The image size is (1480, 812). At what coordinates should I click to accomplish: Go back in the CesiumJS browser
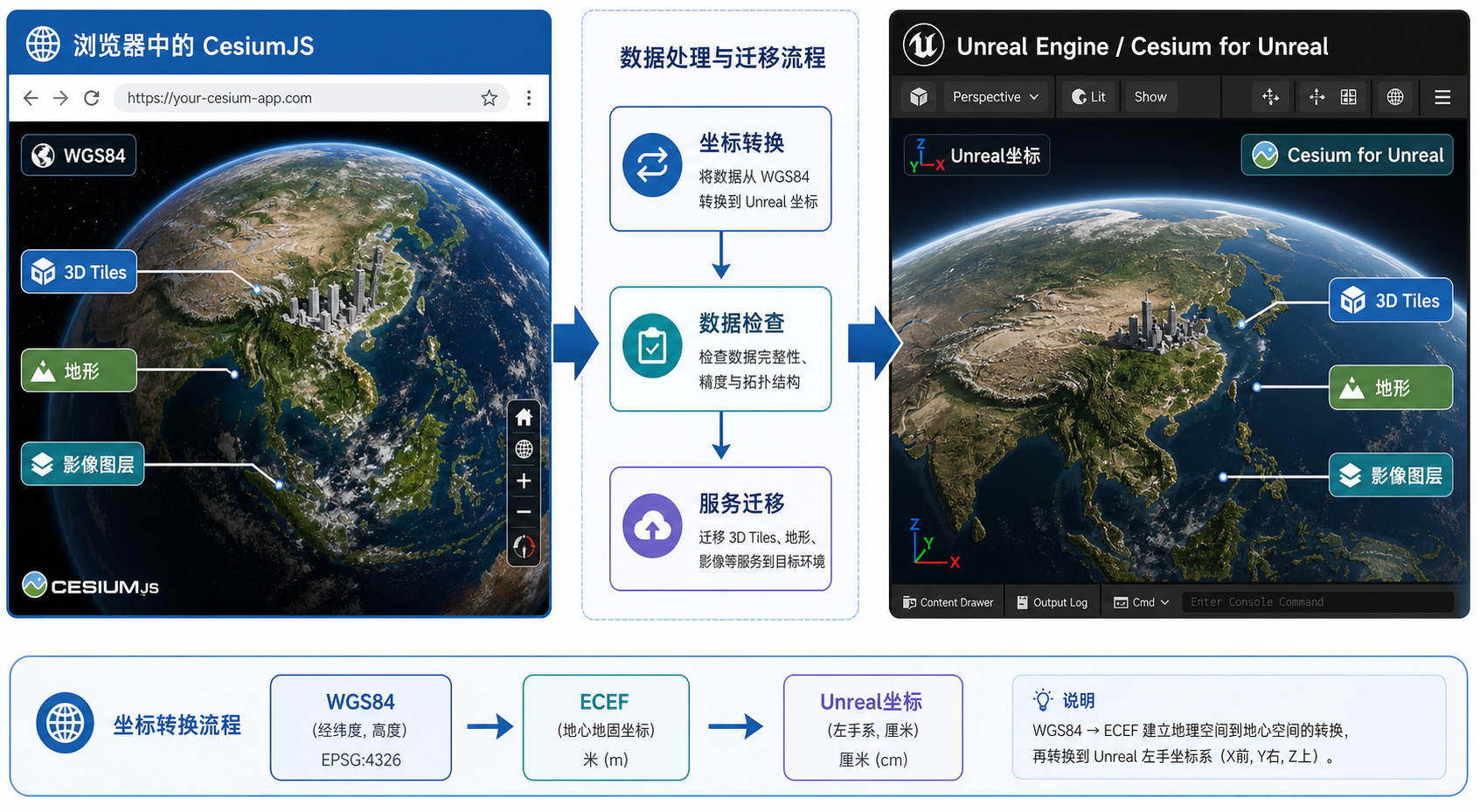coord(31,98)
